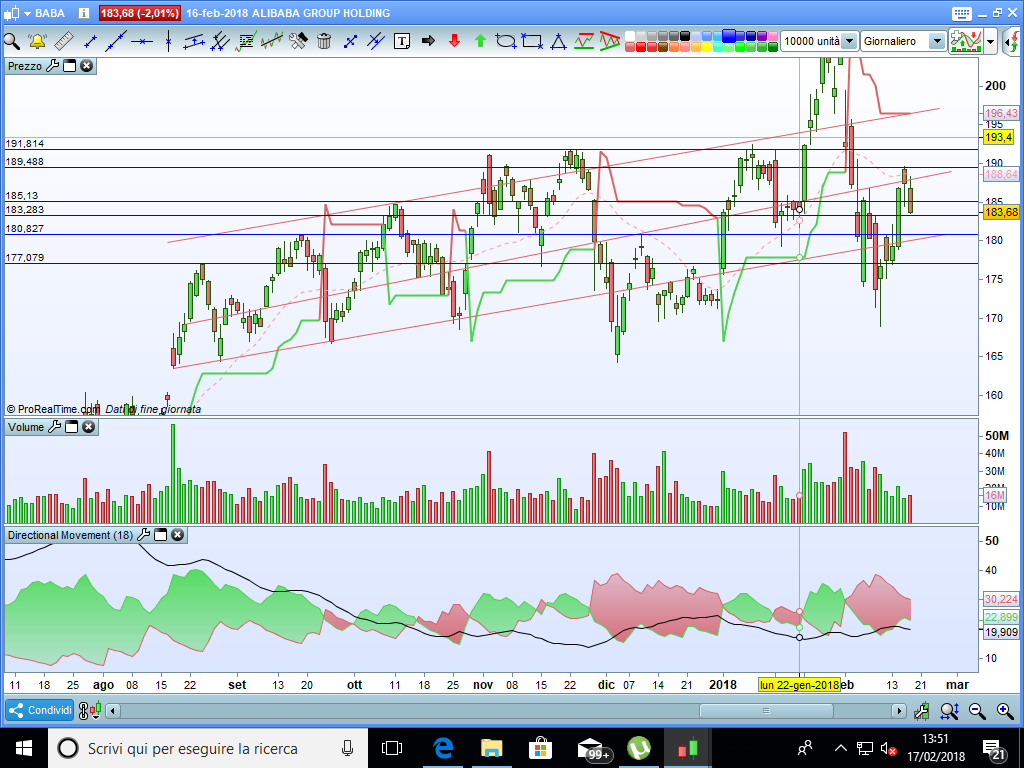This screenshot has height=768, width=1024.
Task: Expand the indicators button dropdown arrow
Action: pos(990,41)
